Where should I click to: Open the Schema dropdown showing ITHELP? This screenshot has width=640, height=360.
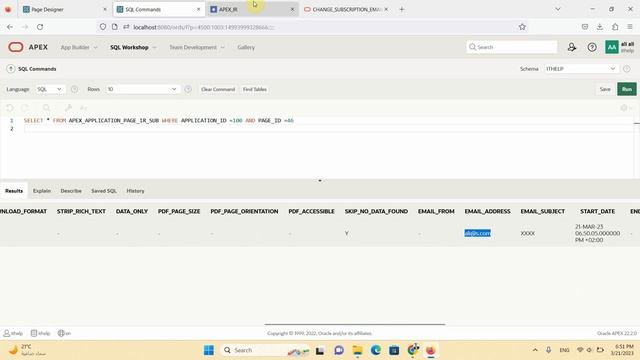point(581,69)
